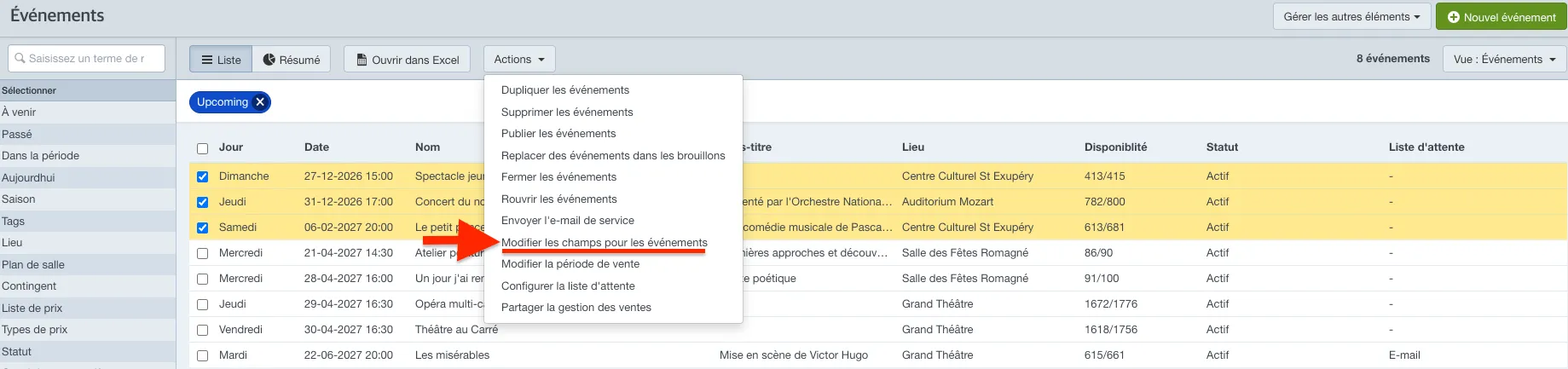
Task: Uncheck the Jeudi 31-12-2026 row checkbox
Action: pos(202,203)
